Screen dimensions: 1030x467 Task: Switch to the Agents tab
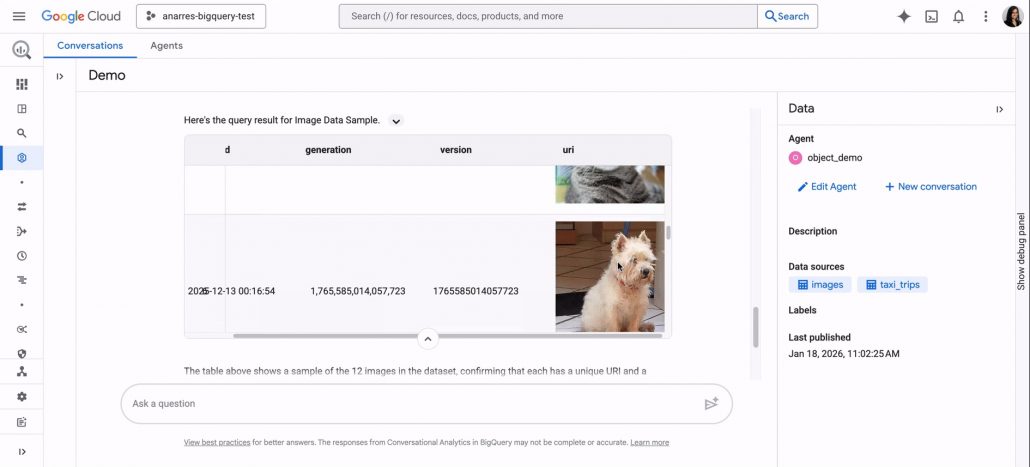coord(166,45)
